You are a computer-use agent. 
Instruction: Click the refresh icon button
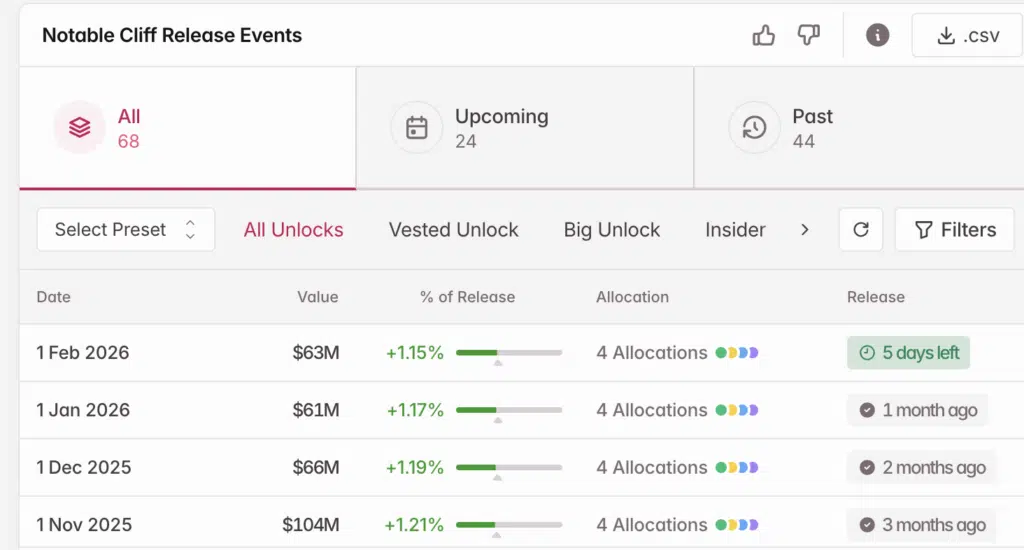point(860,230)
